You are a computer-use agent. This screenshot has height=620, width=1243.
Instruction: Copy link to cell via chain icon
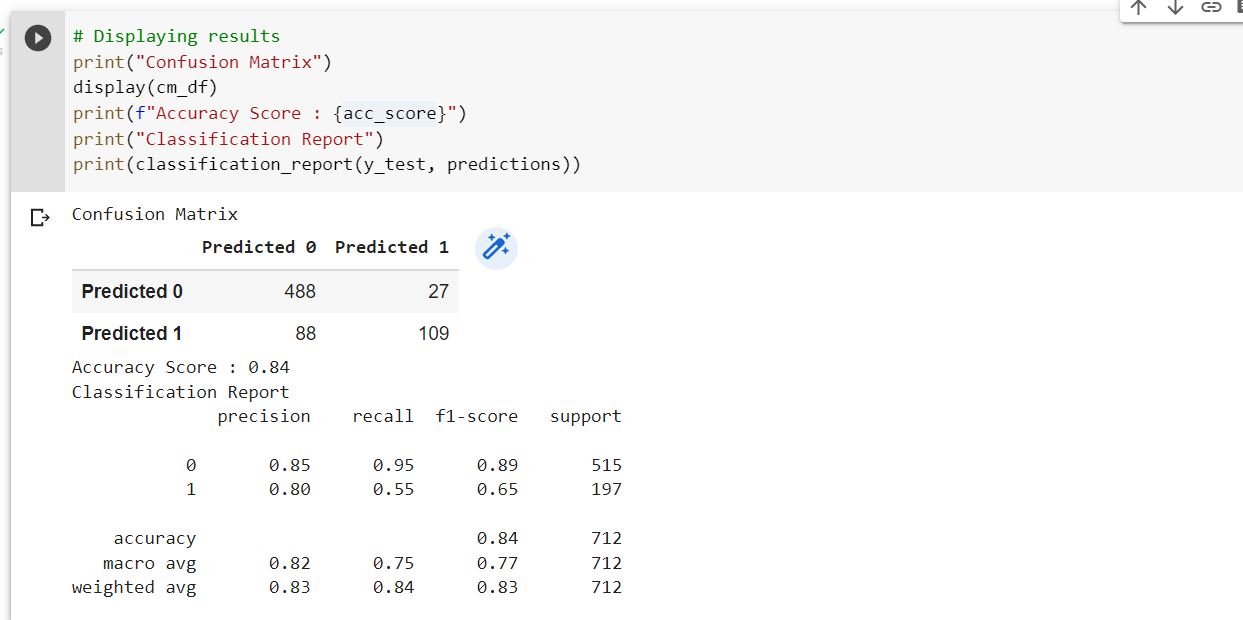coord(1211,8)
